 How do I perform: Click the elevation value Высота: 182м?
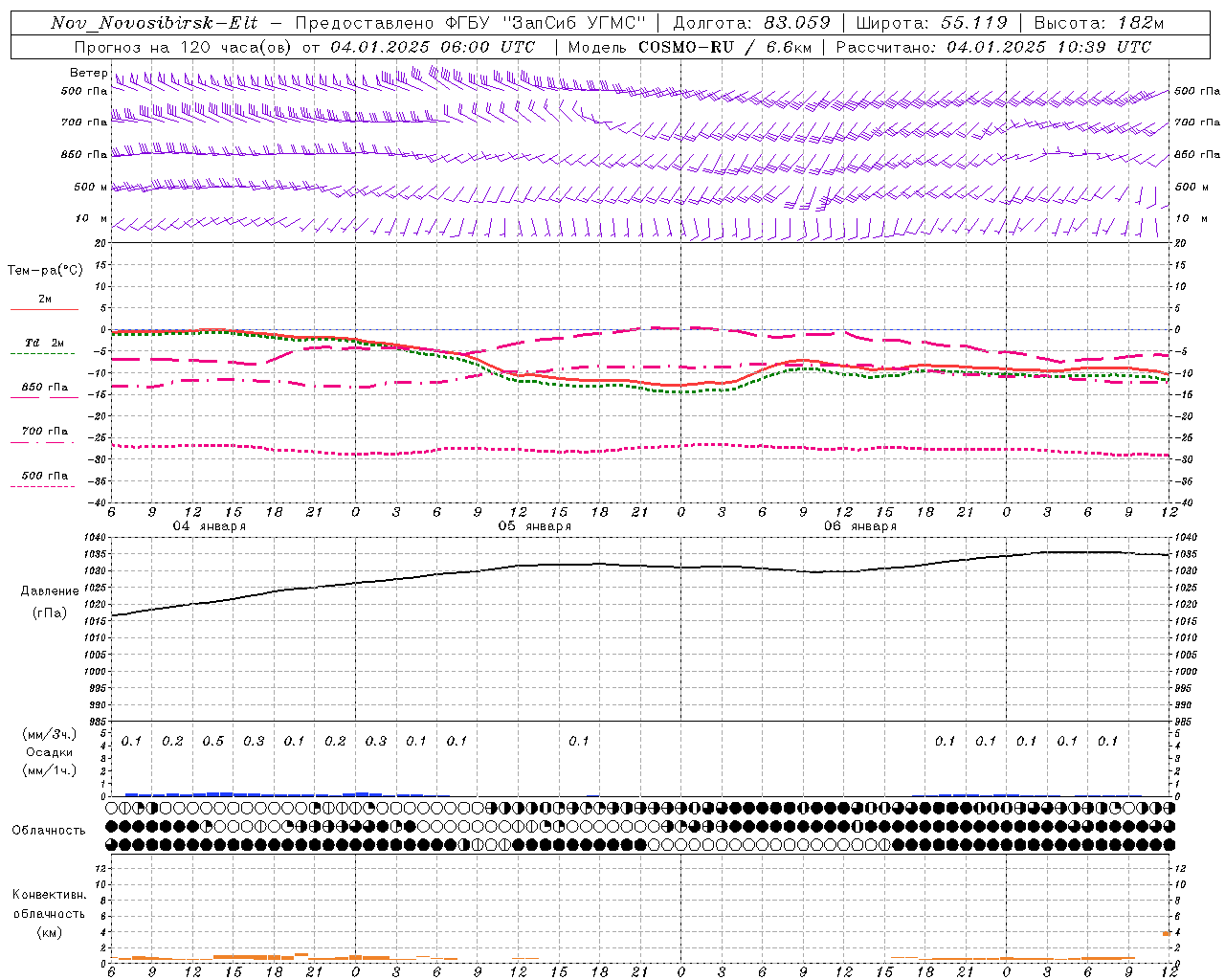[x=1099, y=23]
